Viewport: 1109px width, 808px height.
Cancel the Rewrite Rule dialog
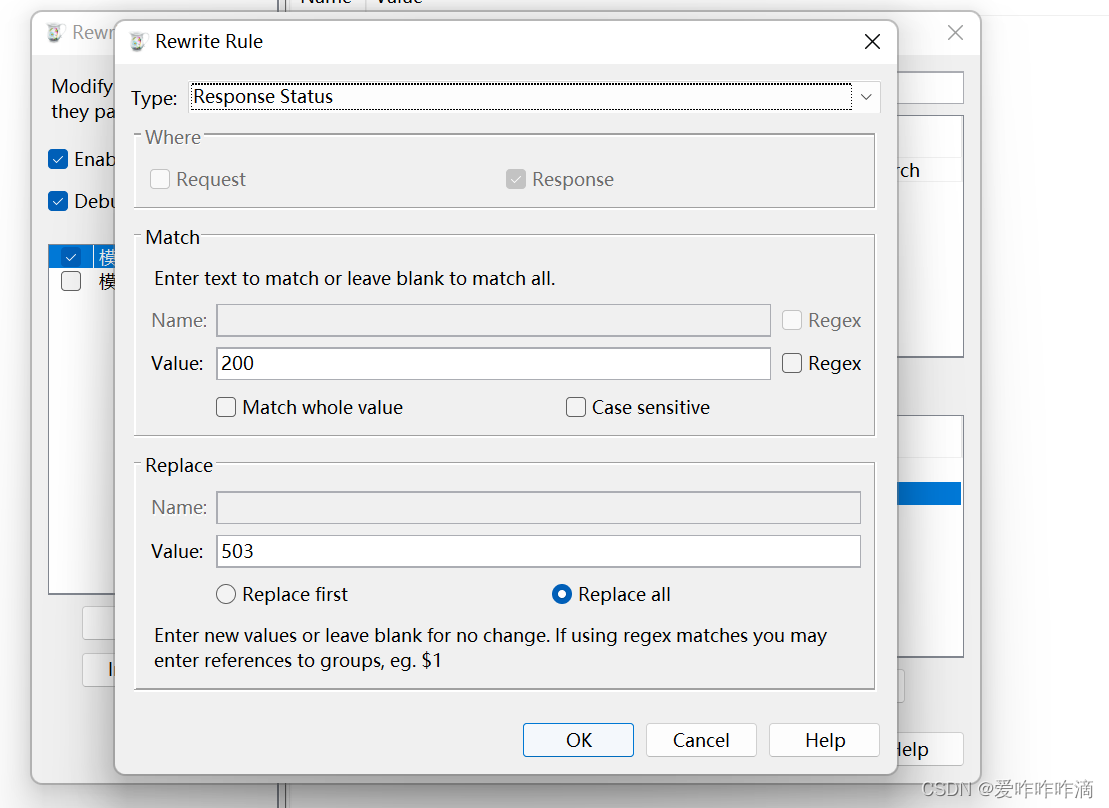tap(701, 740)
